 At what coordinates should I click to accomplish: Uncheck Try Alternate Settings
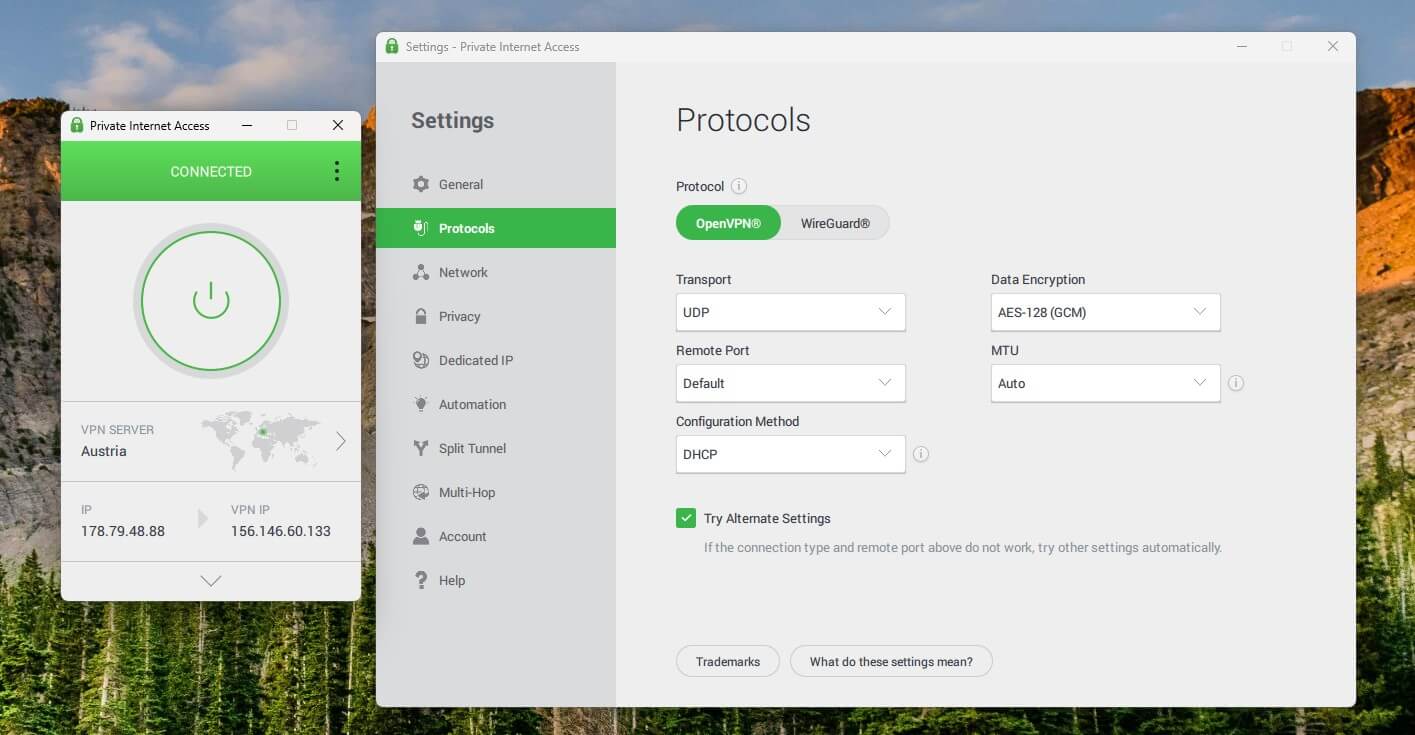tap(686, 518)
